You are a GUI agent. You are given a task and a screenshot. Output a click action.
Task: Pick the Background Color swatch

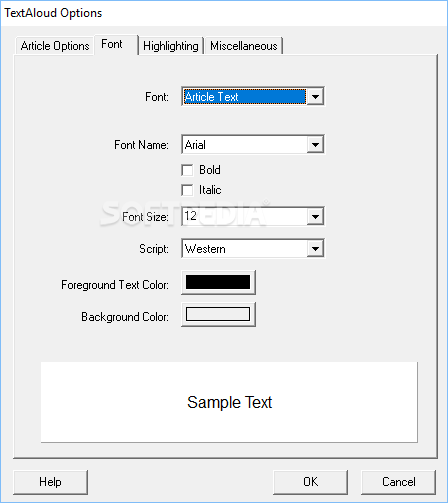point(218,314)
